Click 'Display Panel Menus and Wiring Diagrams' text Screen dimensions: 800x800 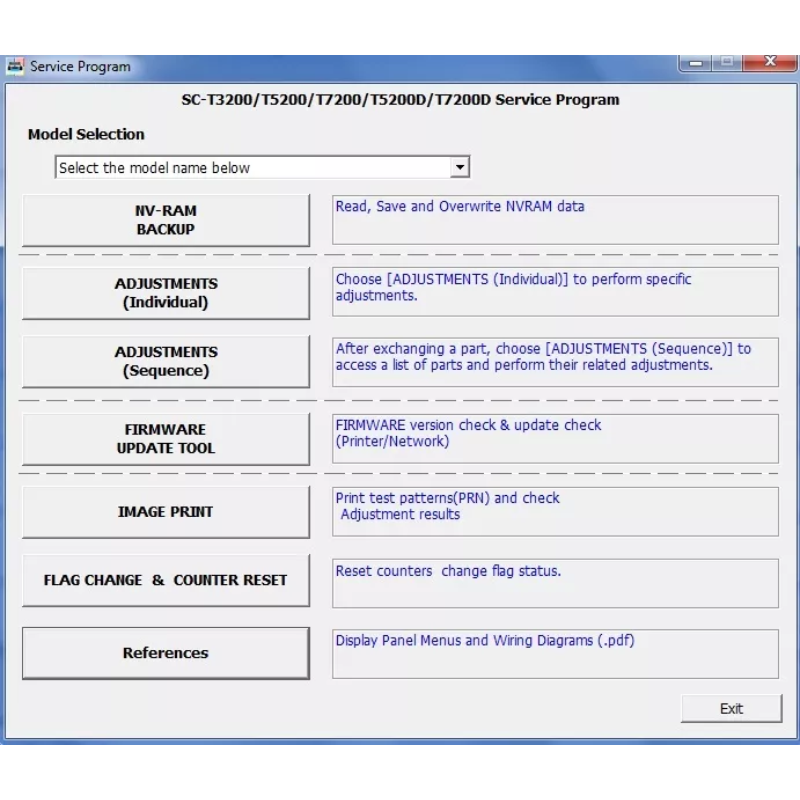485,640
